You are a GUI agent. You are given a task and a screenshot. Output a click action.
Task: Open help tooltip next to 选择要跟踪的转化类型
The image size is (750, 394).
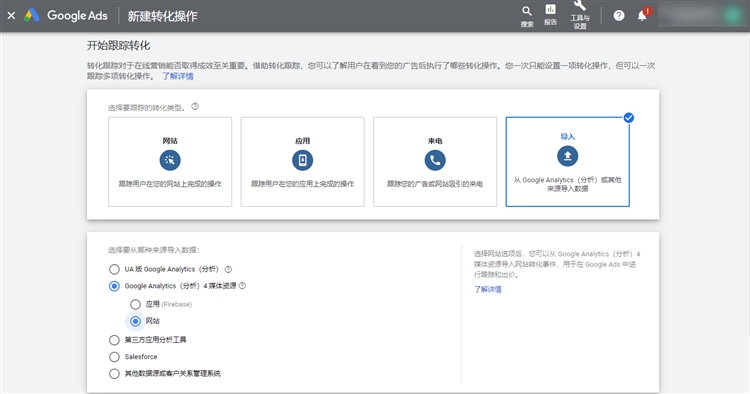click(x=195, y=106)
